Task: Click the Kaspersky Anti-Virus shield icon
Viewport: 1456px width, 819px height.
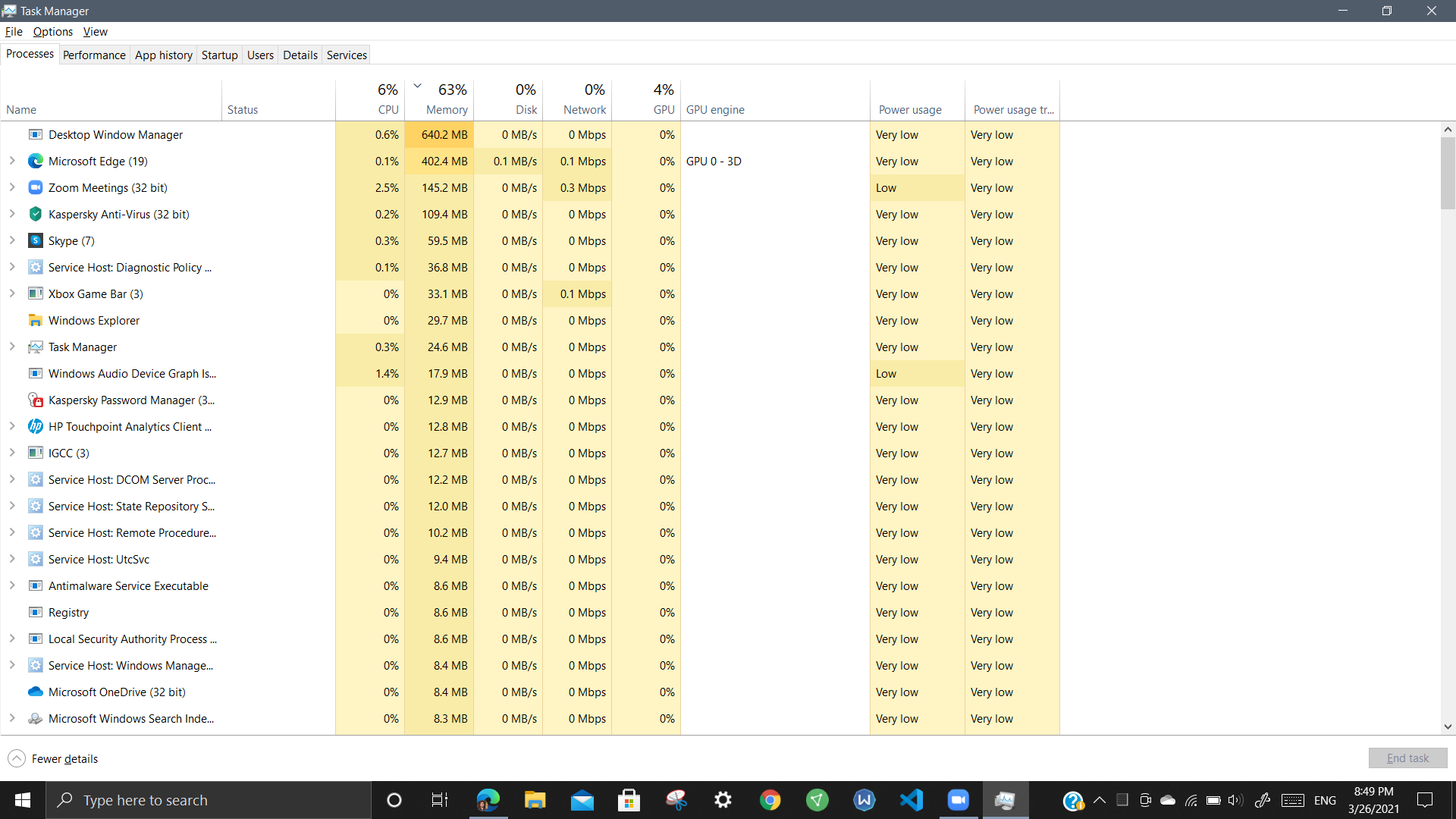Action: pyautogui.click(x=35, y=214)
